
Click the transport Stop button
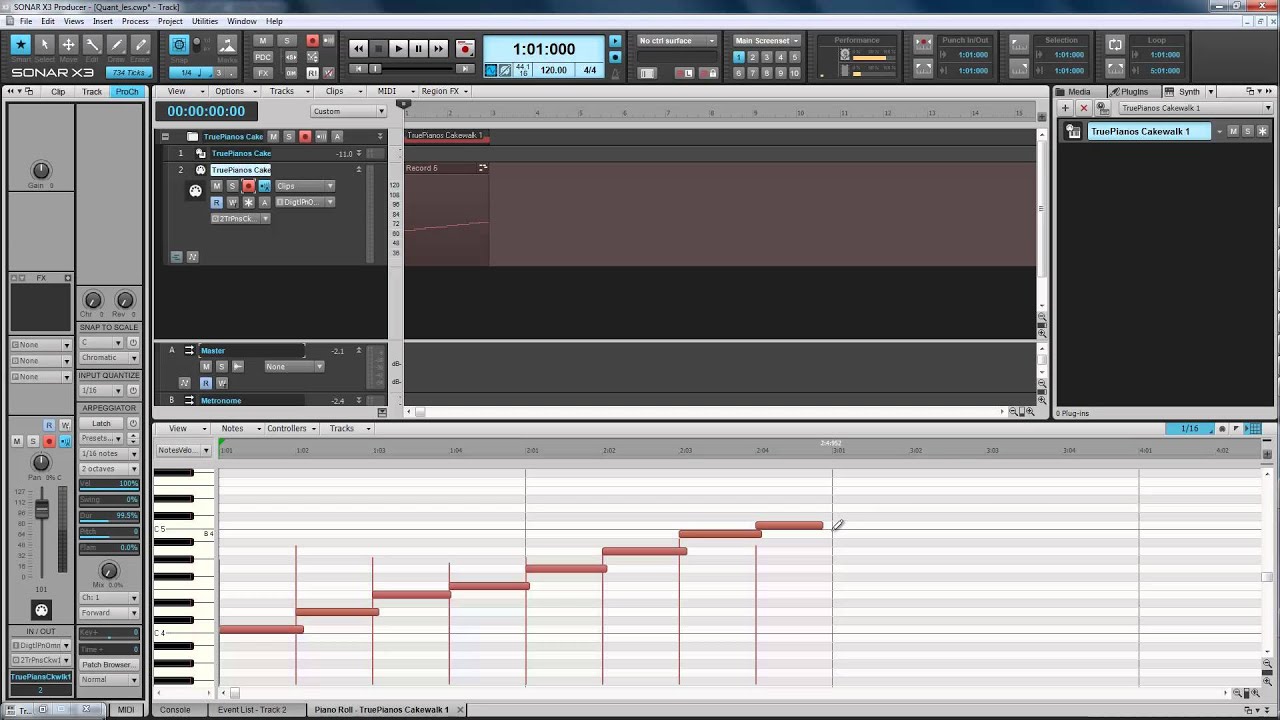click(378, 48)
